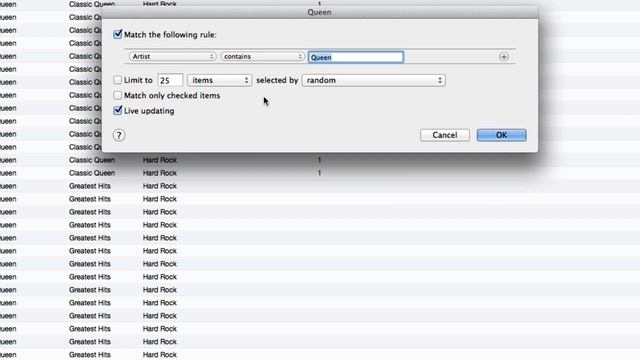
Task: Click the limit value field showing 25
Action: pos(170,80)
